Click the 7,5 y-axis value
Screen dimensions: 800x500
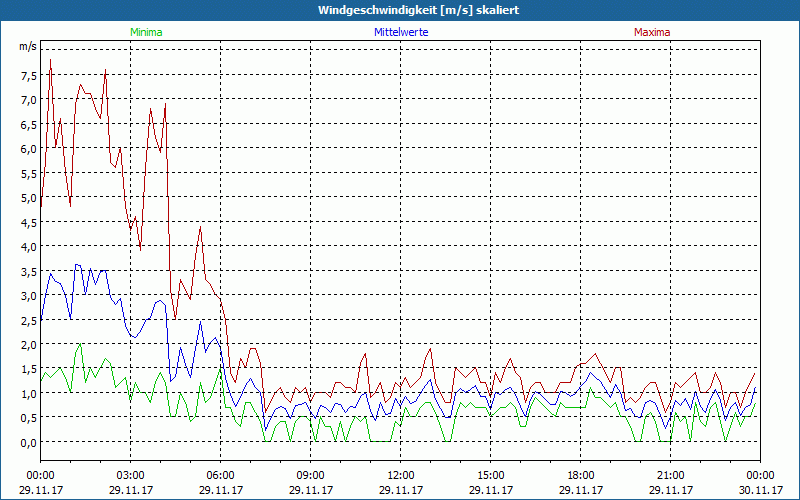pos(29,76)
